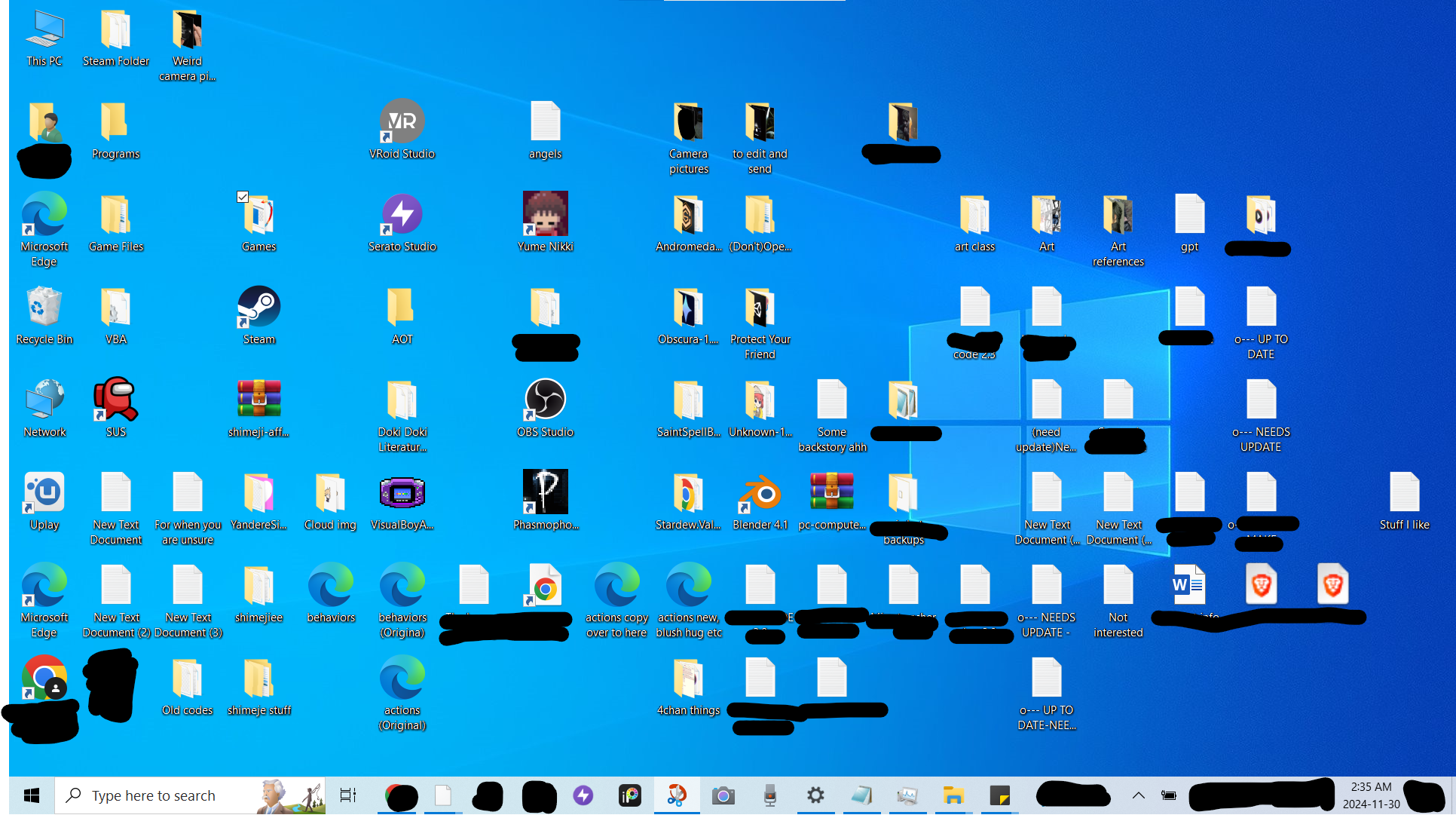
Task: Open Sticky Notes taskbar icon
Action: point(999,795)
